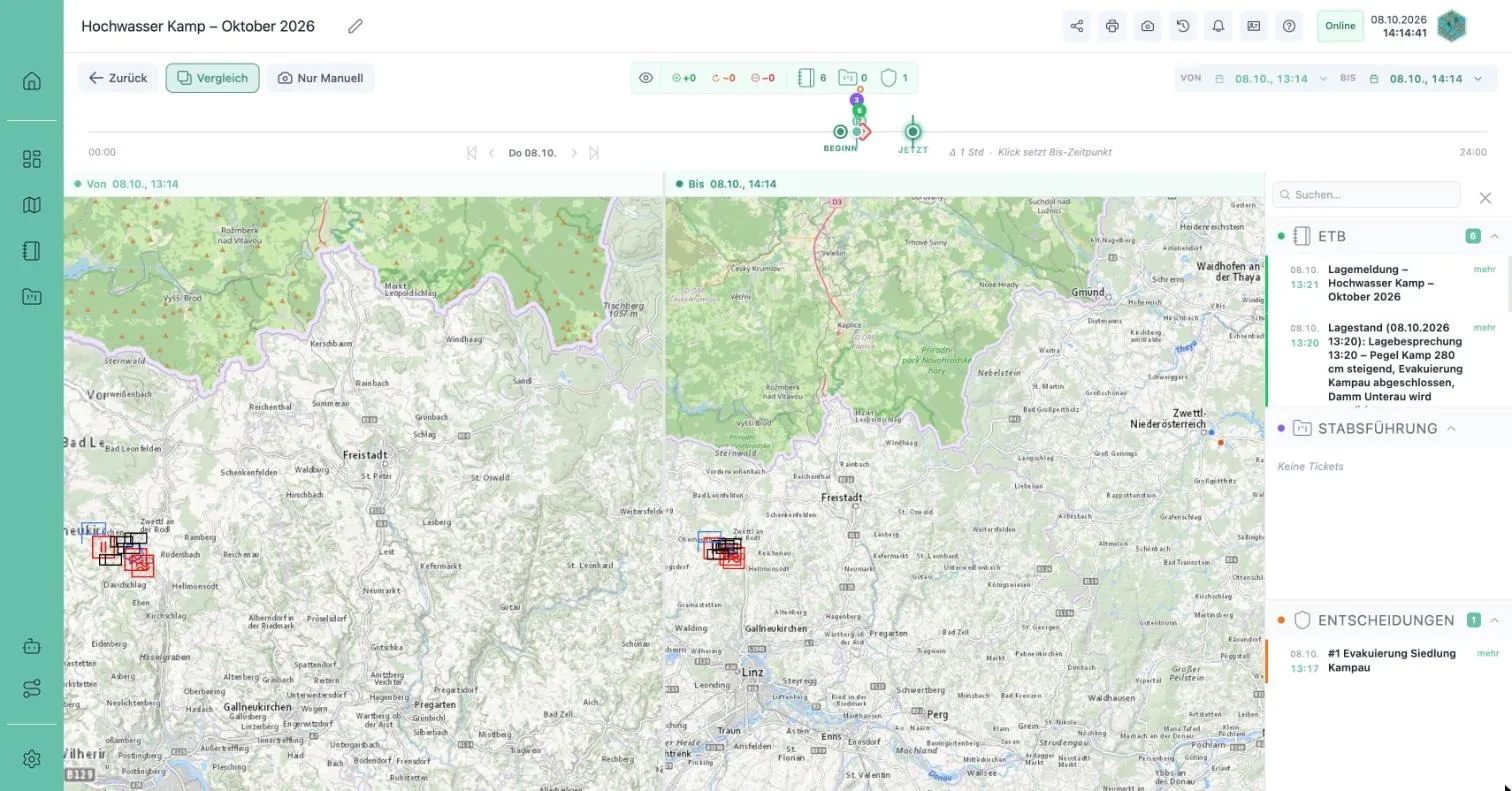Expand 'mehr' for the Lagemeldung entry
This screenshot has height=791, width=1512.
click(1484, 269)
